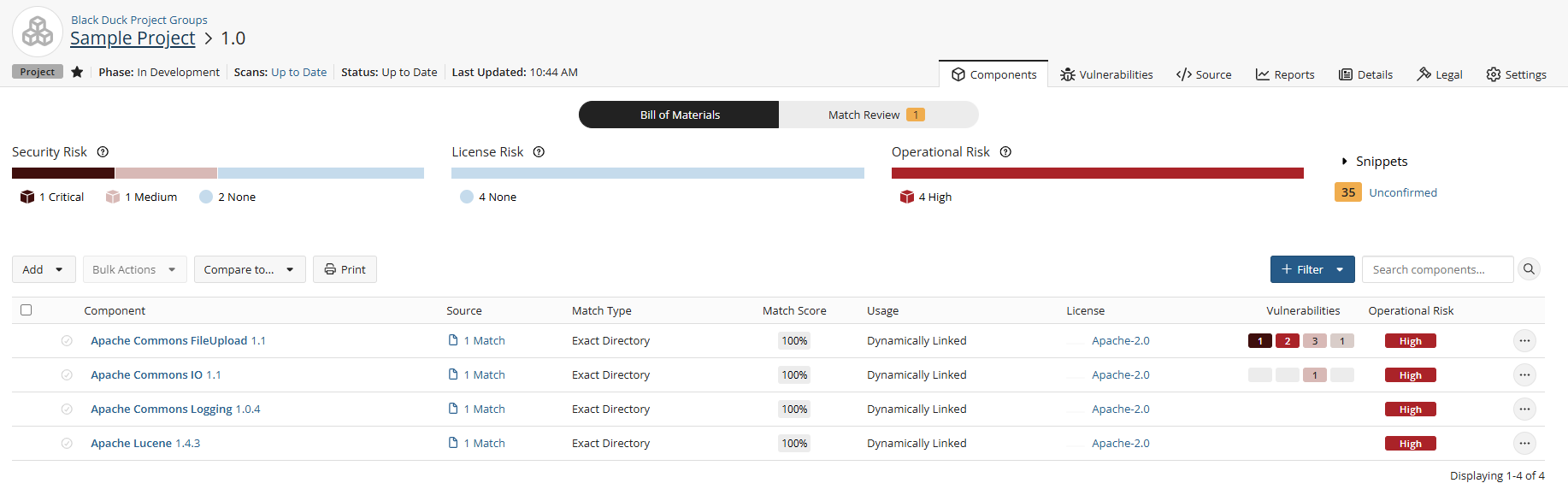Image resolution: width=1568 pixels, height=489 pixels.
Task: Click the 35 Unconfirmed snippets badge
Action: point(1347,192)
